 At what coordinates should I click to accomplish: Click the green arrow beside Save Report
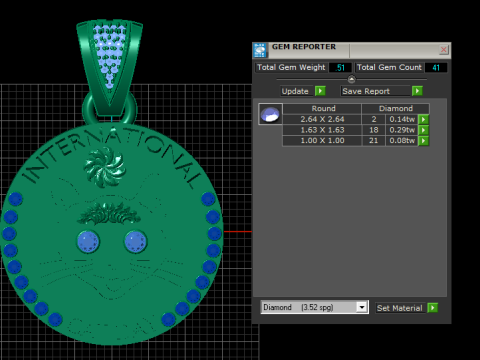pyautogui.click(x=417, y=91)
